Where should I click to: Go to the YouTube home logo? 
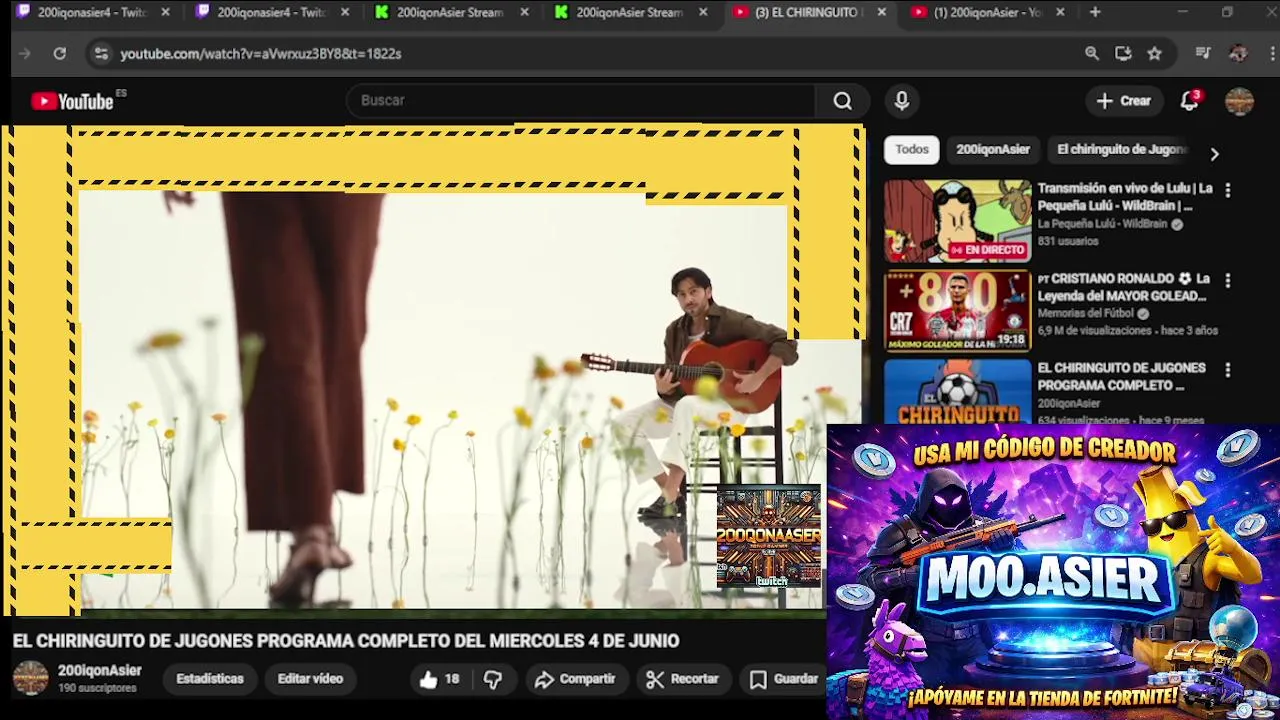pyautogui.click(x=72, y=101)
